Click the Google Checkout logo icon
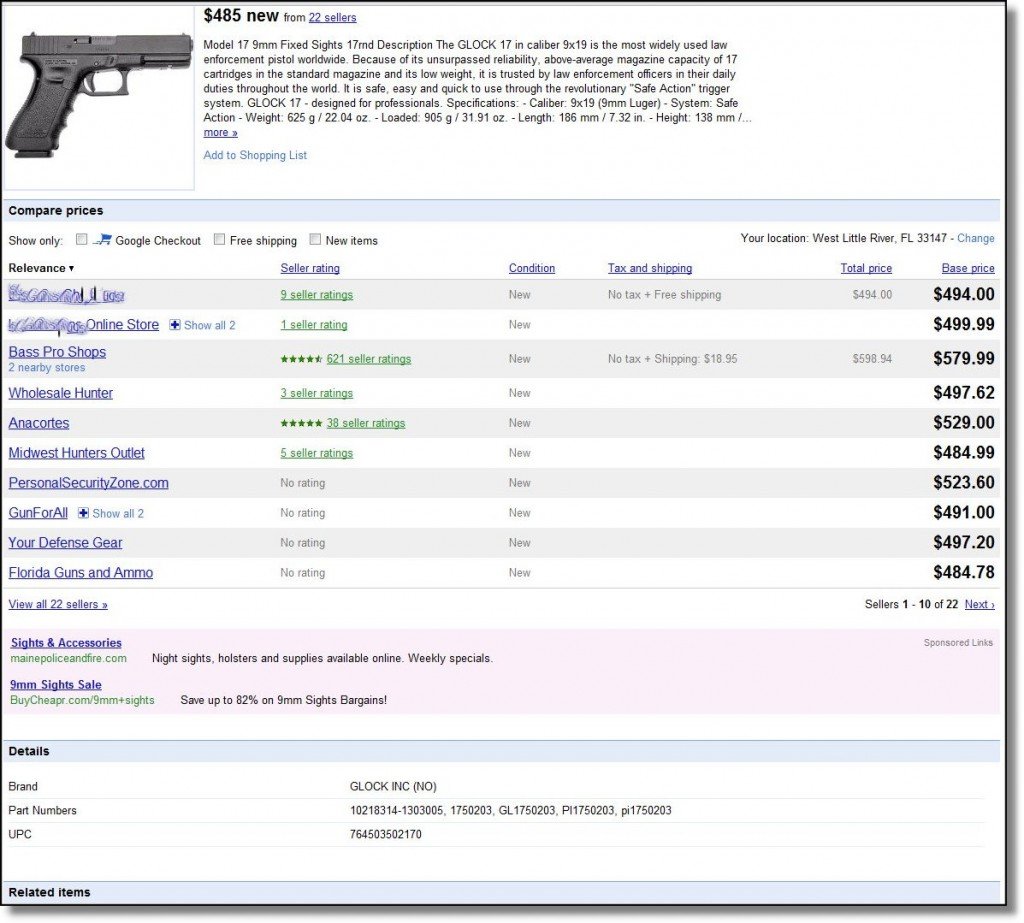 (x=101, y=239)
